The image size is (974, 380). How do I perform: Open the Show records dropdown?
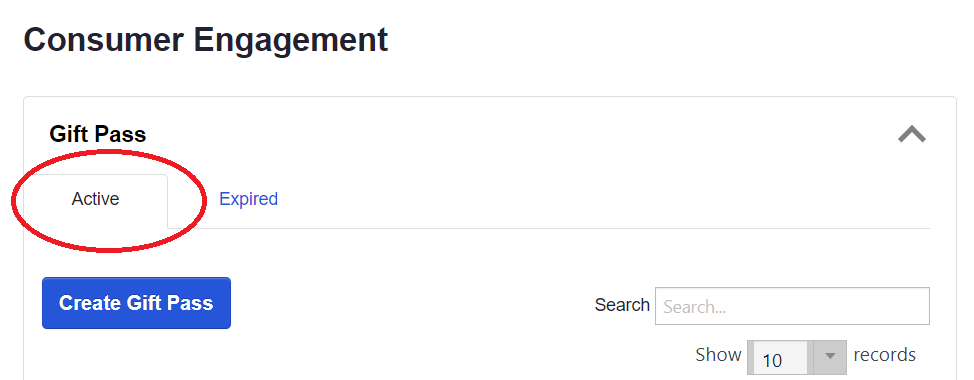coord(796,358)
